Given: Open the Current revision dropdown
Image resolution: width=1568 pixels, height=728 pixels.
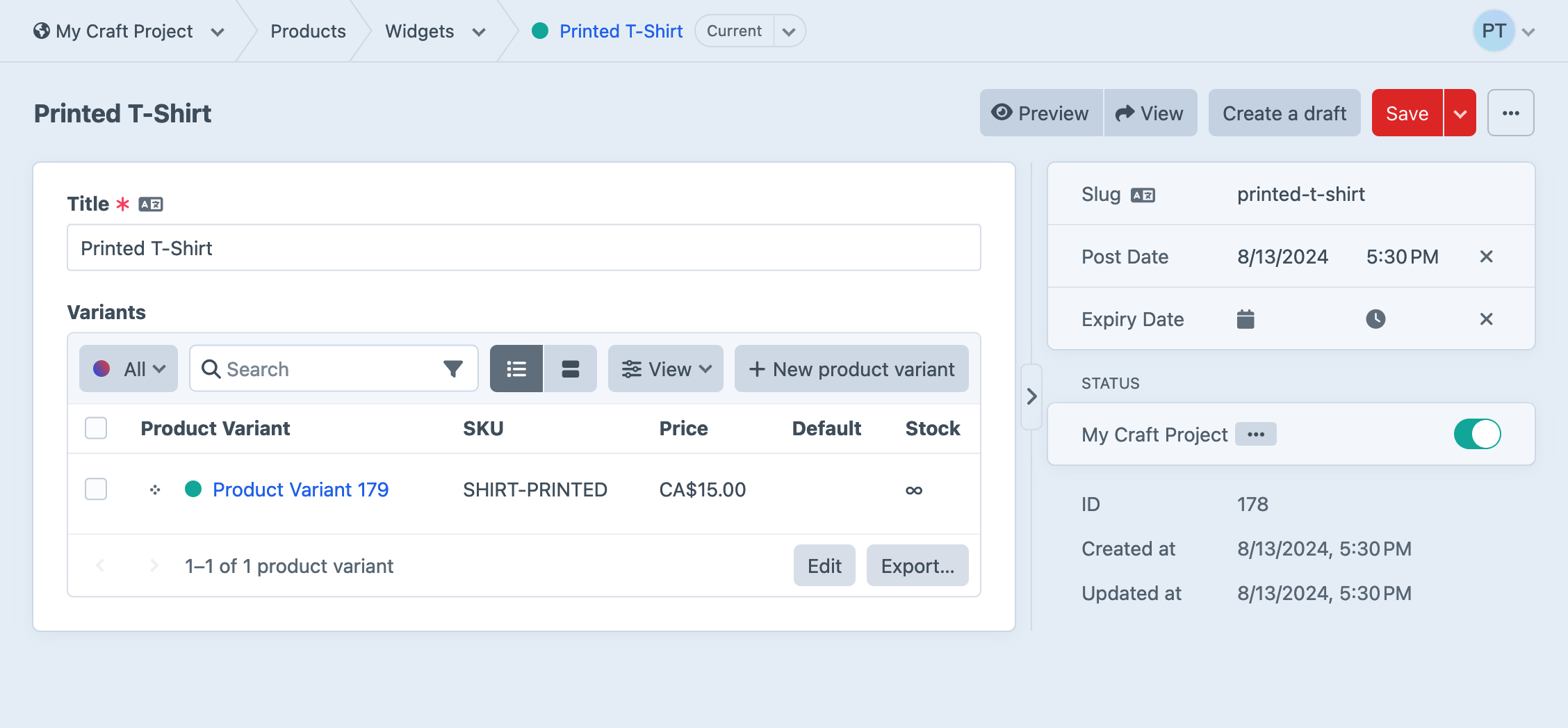Looking at the screenshot, I should (x=789, y=31).
